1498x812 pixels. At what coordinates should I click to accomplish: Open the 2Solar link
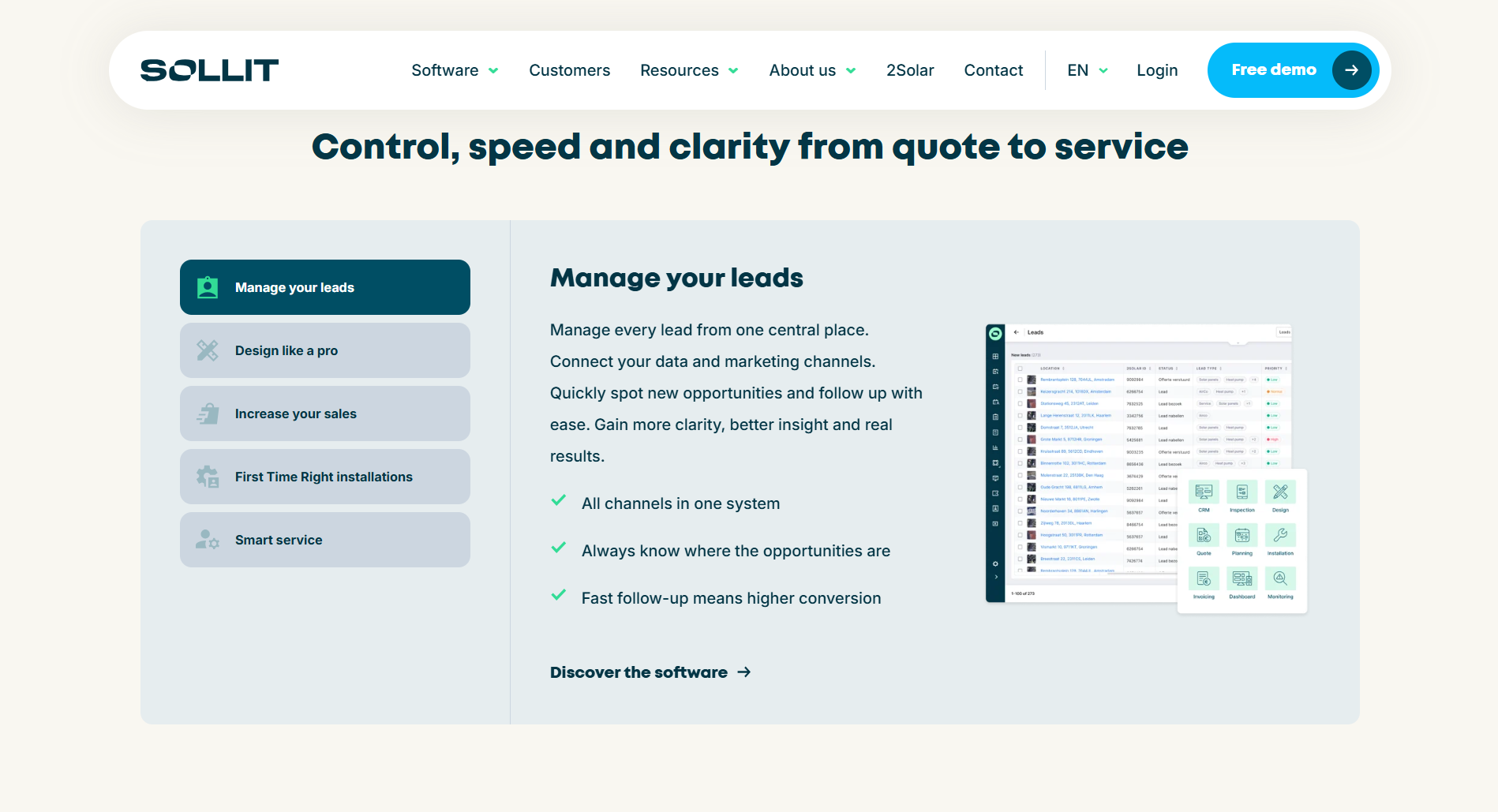coord(910,70)
